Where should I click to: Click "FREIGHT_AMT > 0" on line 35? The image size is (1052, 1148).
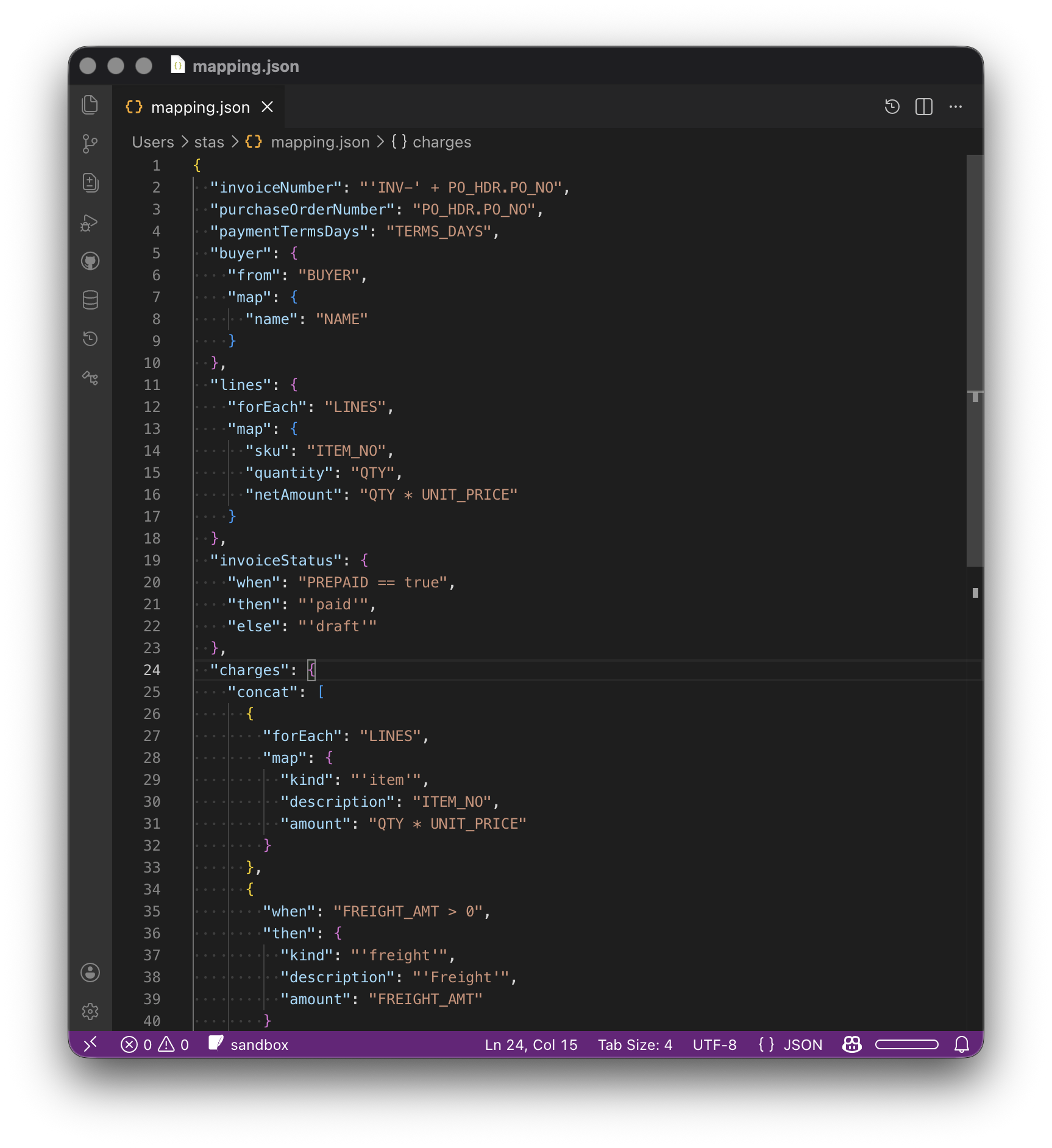point(408,911)
